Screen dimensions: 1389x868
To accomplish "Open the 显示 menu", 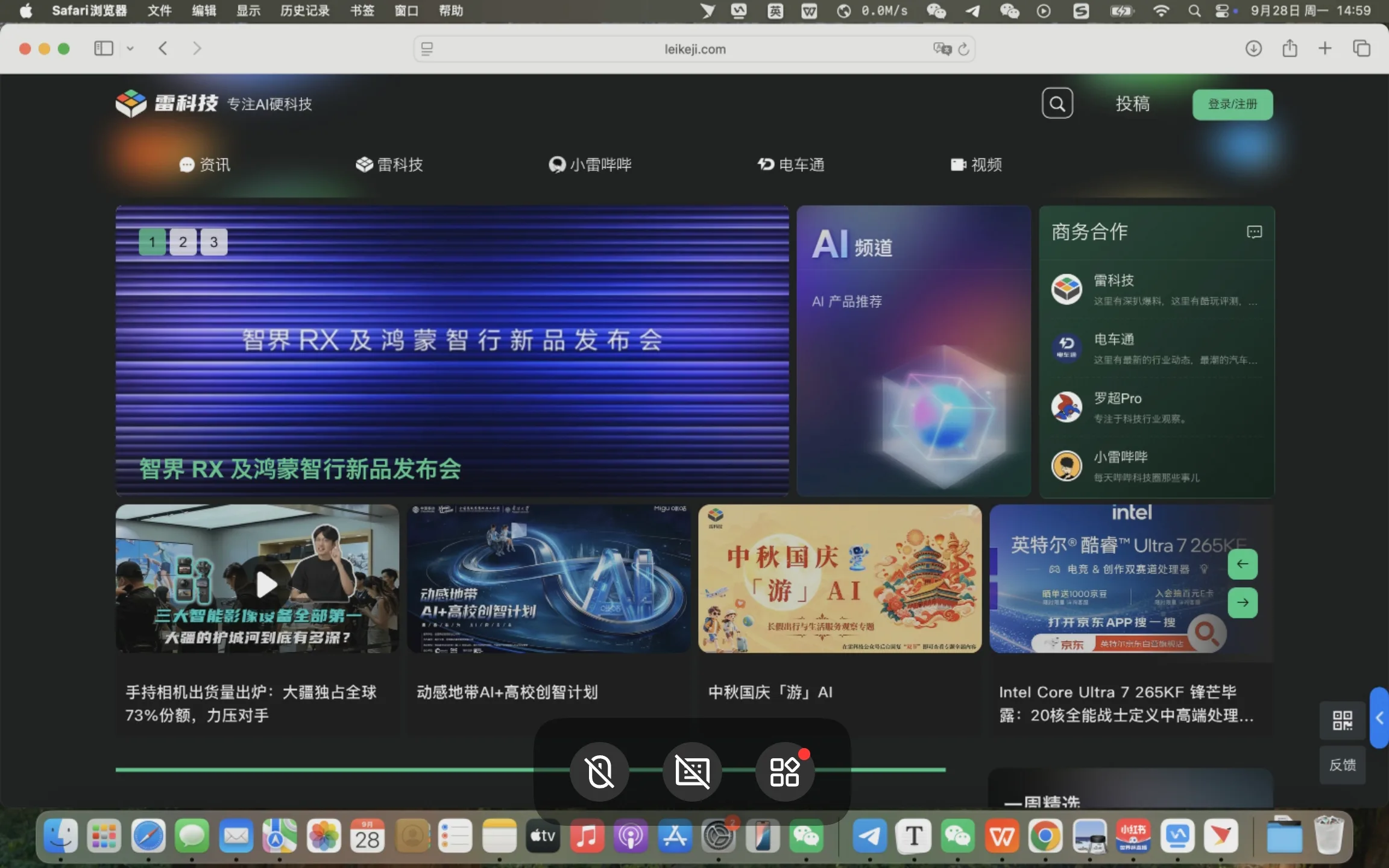I will coord(248,11).
